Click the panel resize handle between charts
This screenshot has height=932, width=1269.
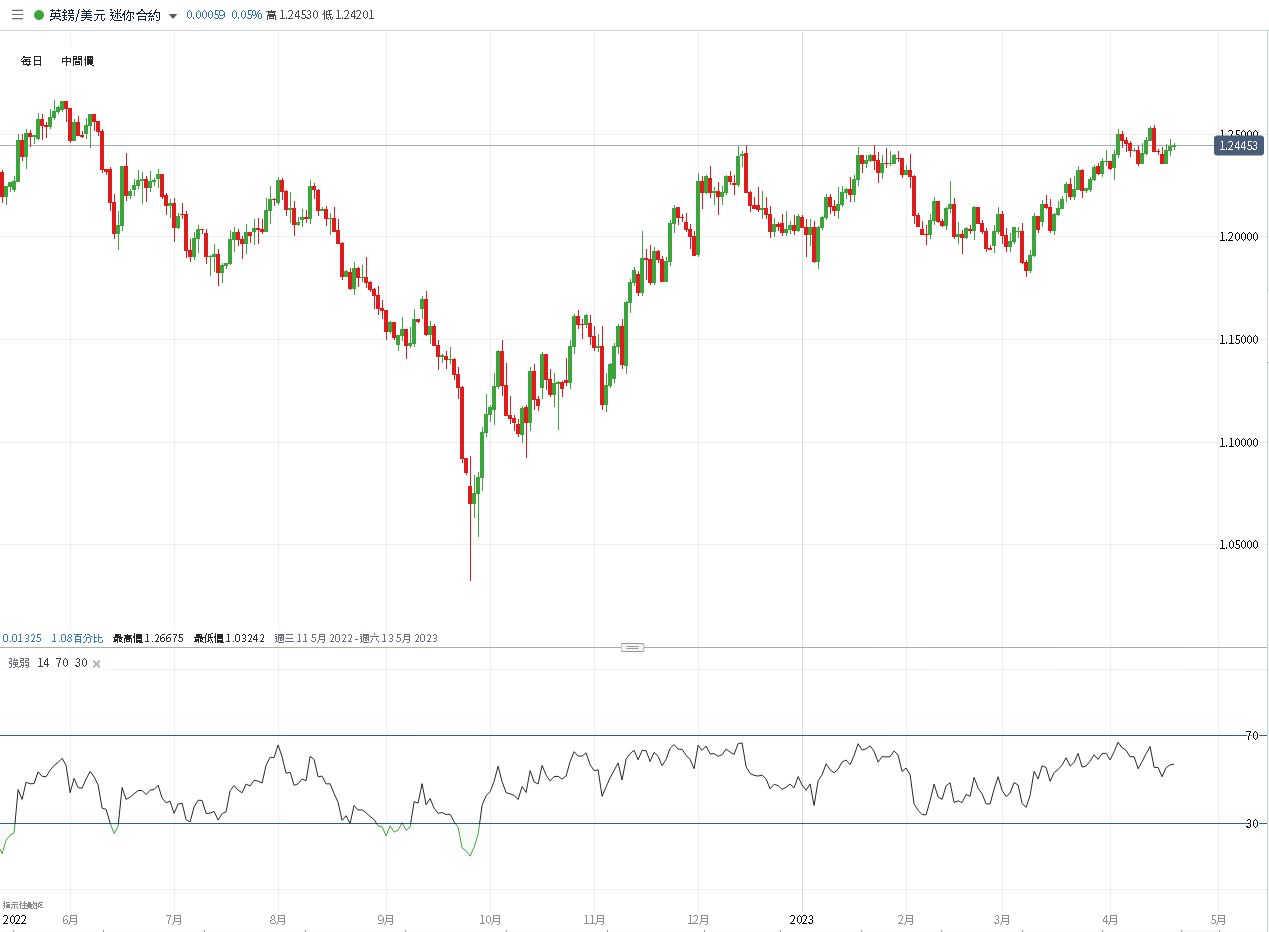632,647
